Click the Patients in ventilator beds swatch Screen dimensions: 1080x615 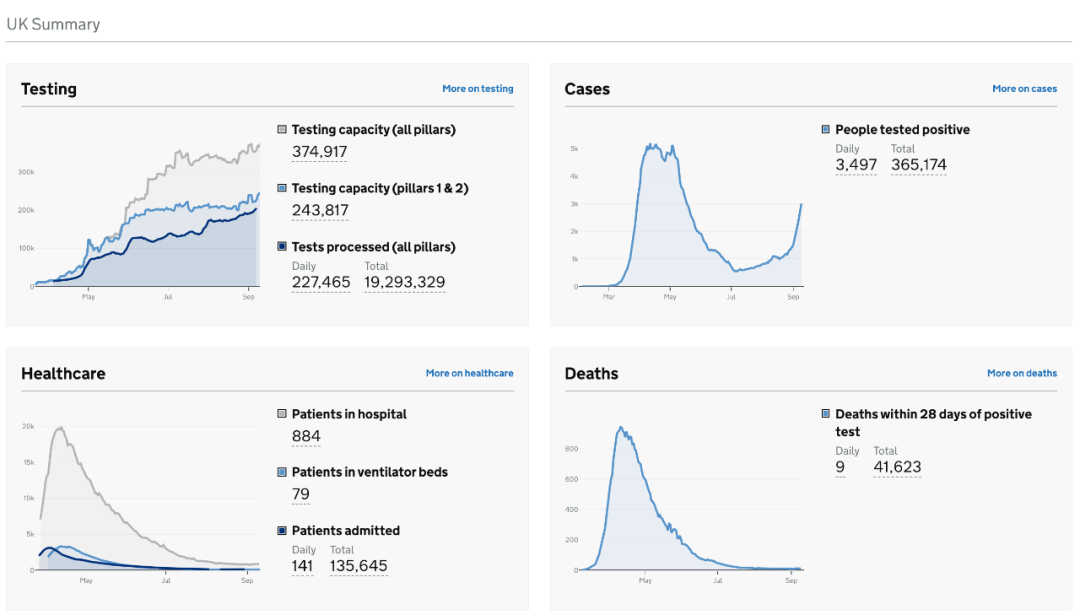click(x=282, y=472)
